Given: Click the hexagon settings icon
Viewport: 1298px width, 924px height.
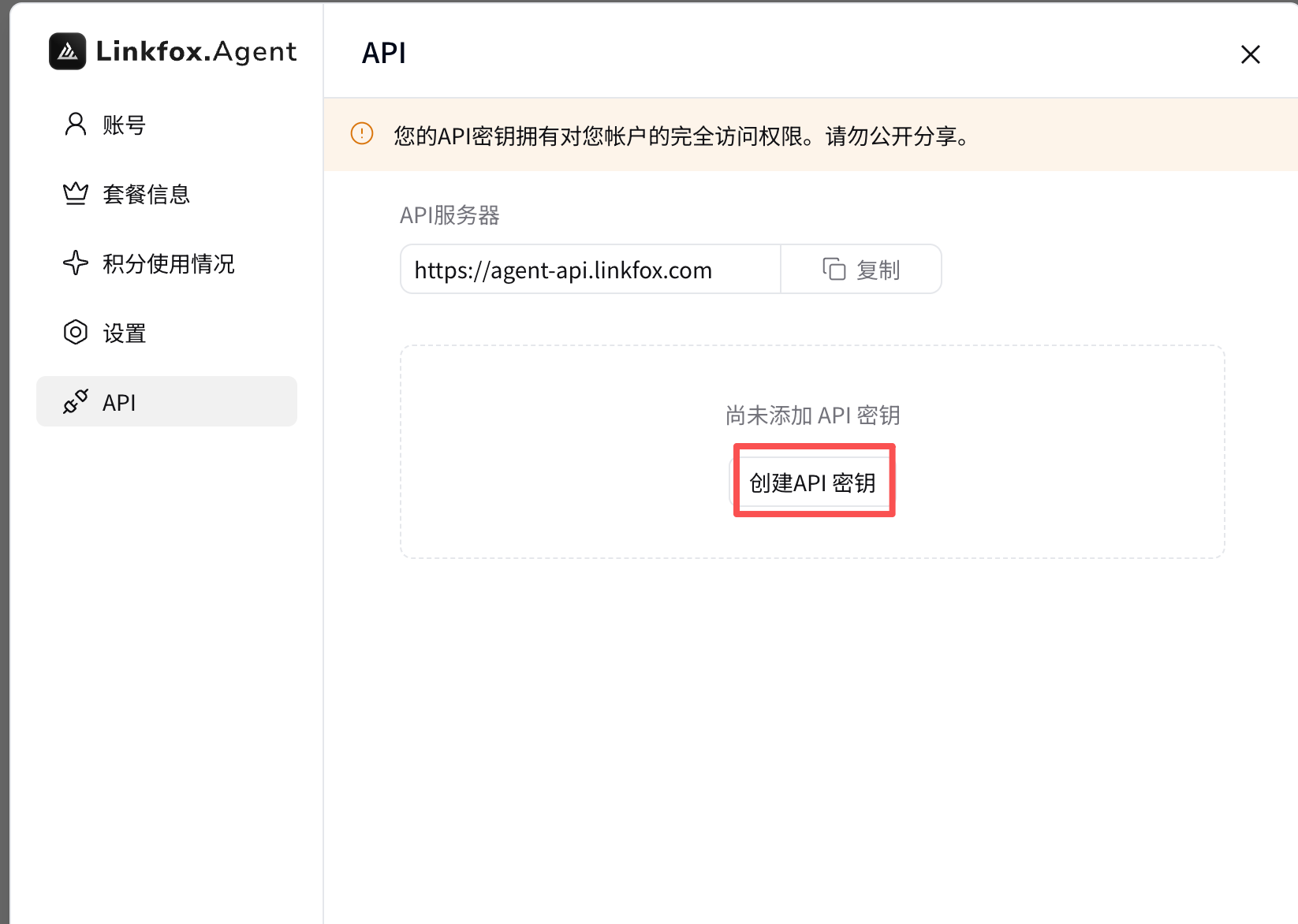Looking at the screenshot, I should coord(76,332).
